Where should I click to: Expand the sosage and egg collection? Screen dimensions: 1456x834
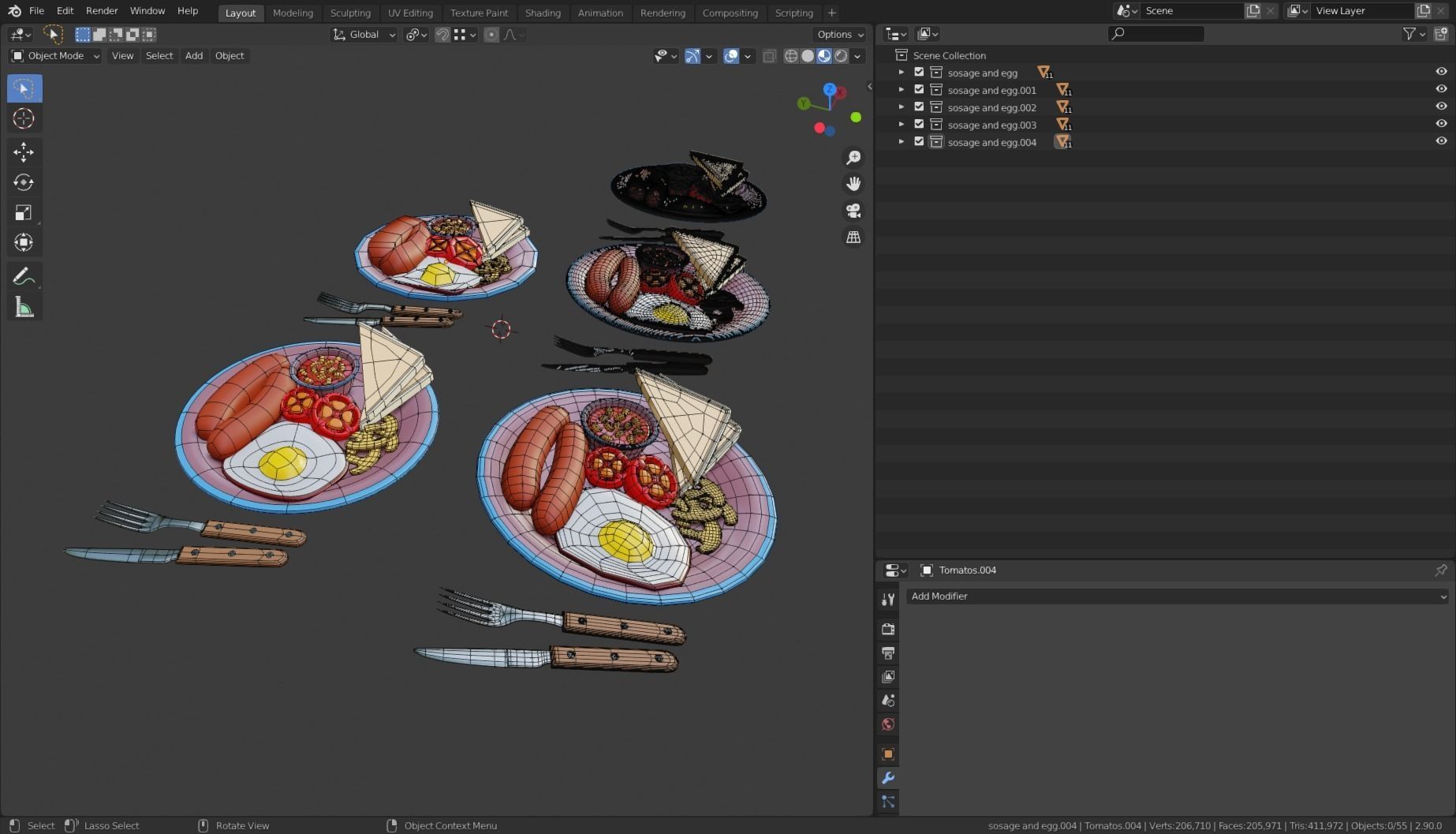click(x=902, y=72)
